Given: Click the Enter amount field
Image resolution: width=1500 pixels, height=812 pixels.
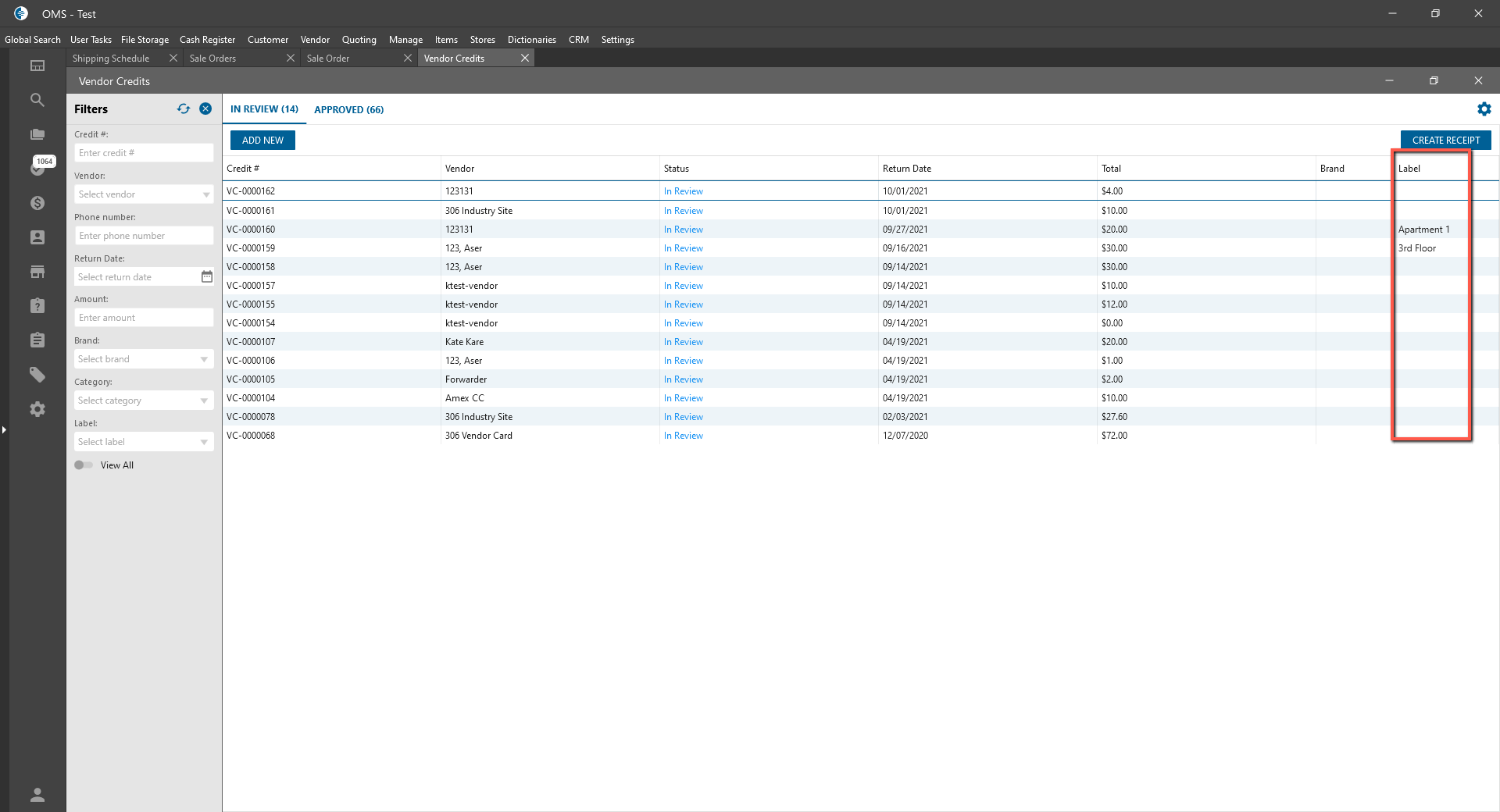Looking at the screenshot, I should pos(144,318).
